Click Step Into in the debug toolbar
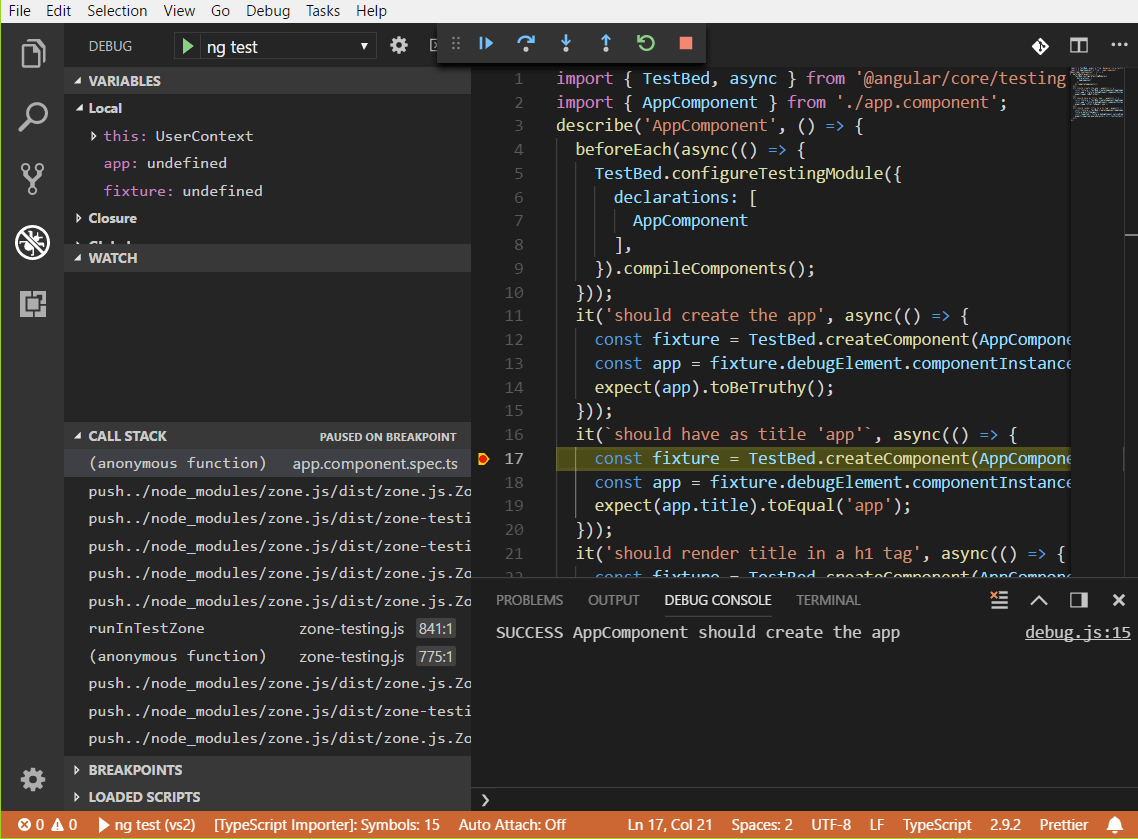The height and width of the screenshot is (839, 1138). click(x=566, y=43)
